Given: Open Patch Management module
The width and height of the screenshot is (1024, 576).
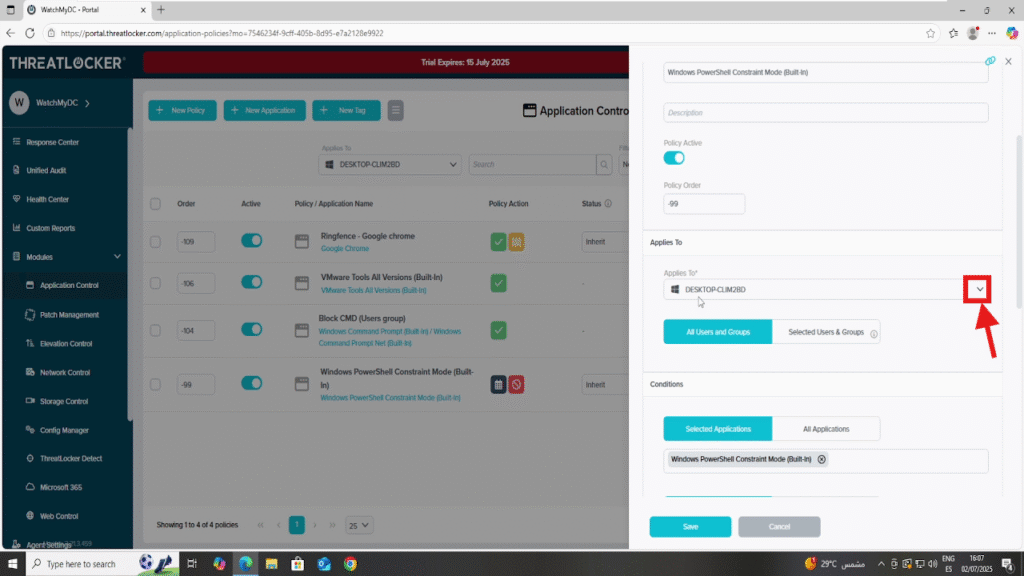Looking at the screenshot, I should coord(69,315).
